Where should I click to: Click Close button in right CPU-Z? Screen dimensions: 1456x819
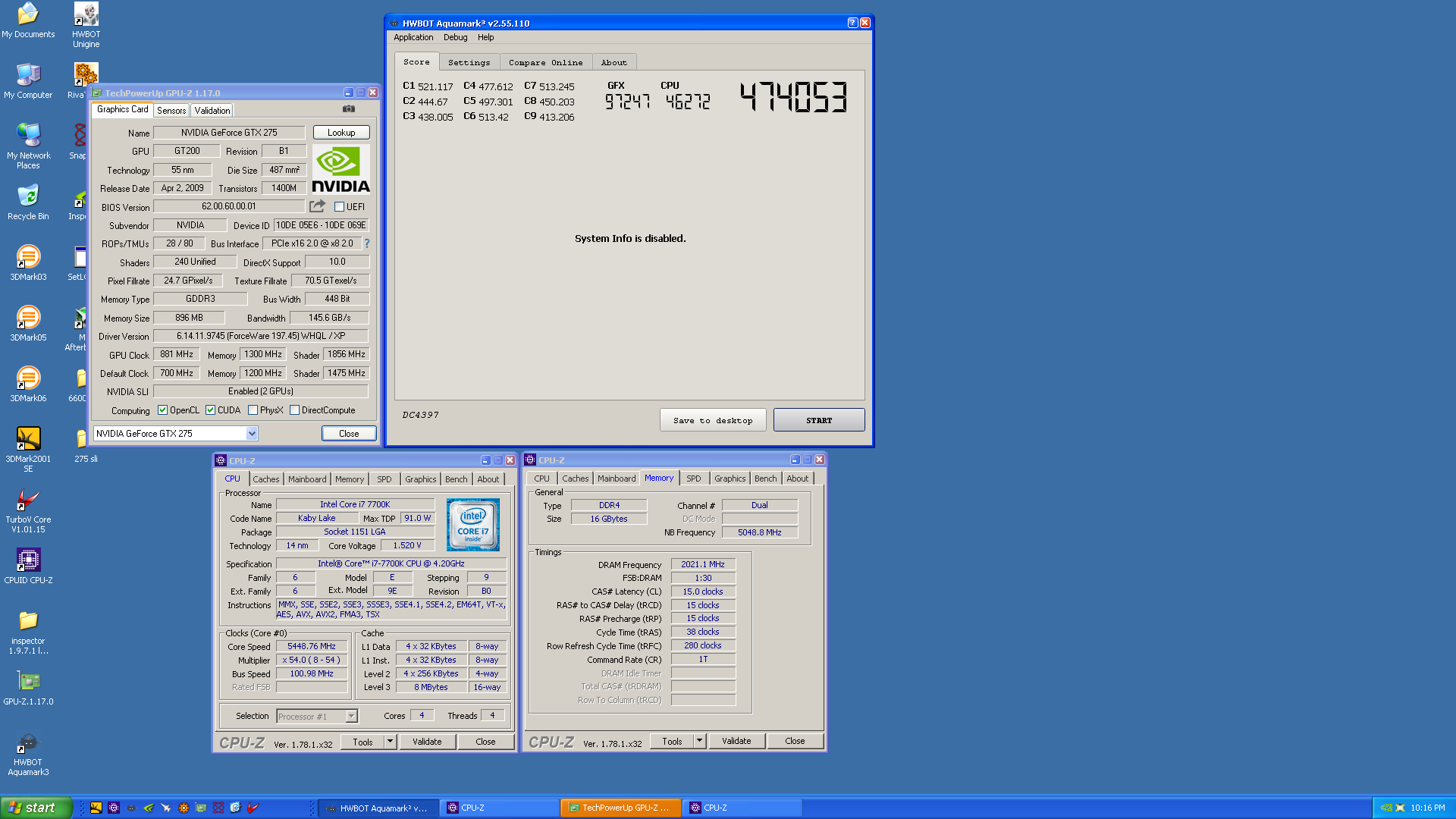pyautogui.click(x=795, y=741)
